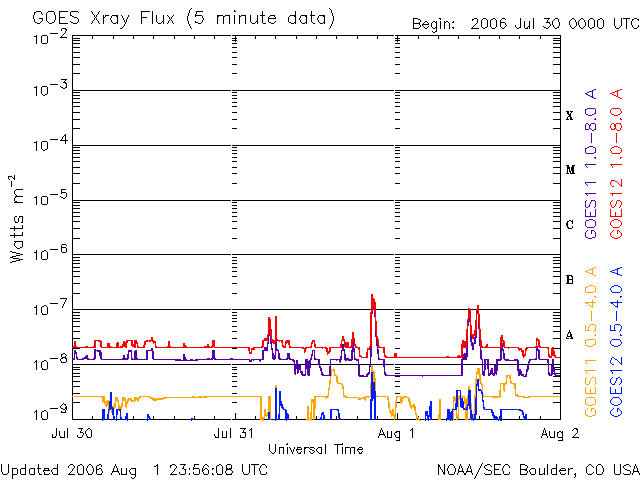Select the M flare class label
The image size is (640, 480).
click(570, 170)
